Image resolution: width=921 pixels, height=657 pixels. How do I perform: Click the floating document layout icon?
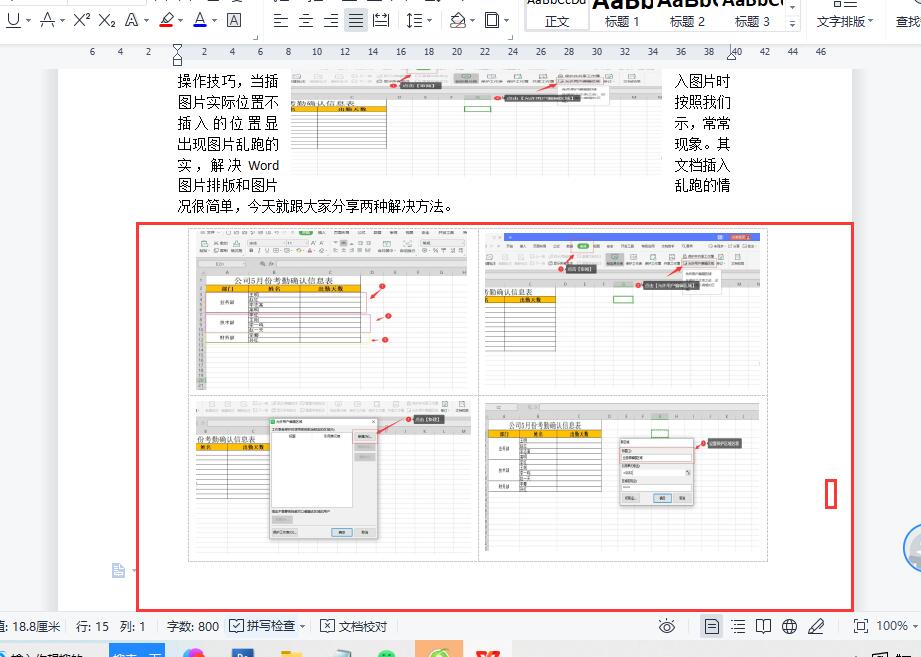(x=118, y=570)
